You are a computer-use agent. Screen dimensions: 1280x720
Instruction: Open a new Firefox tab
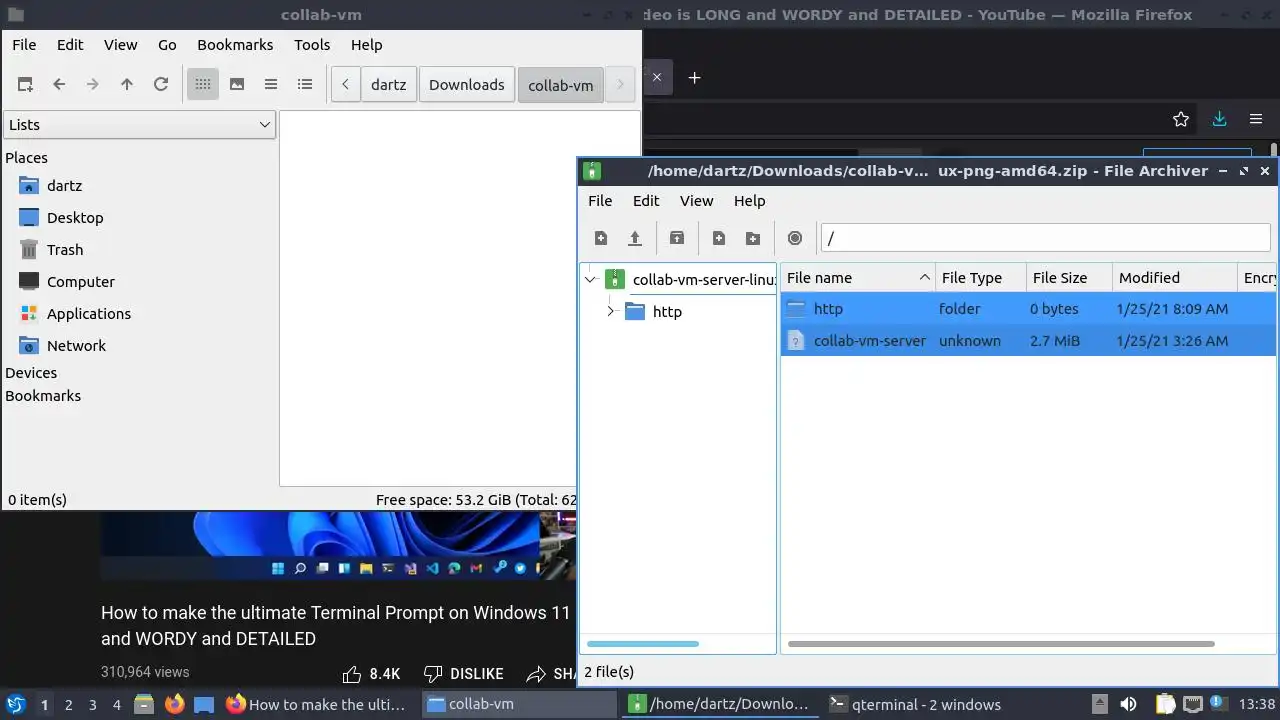click(694, 77)
